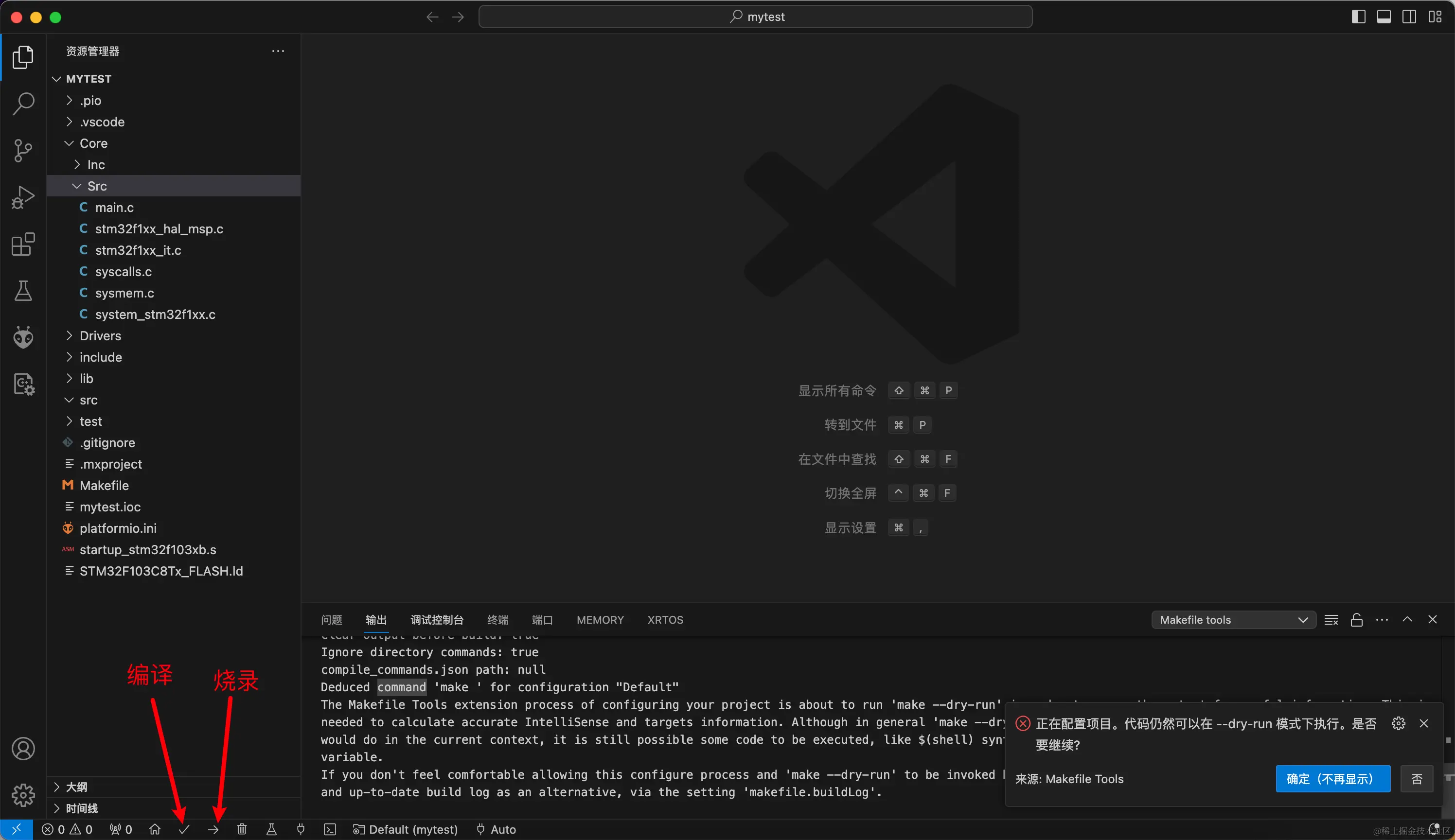Open the Run and Debug view

[23, 197]
